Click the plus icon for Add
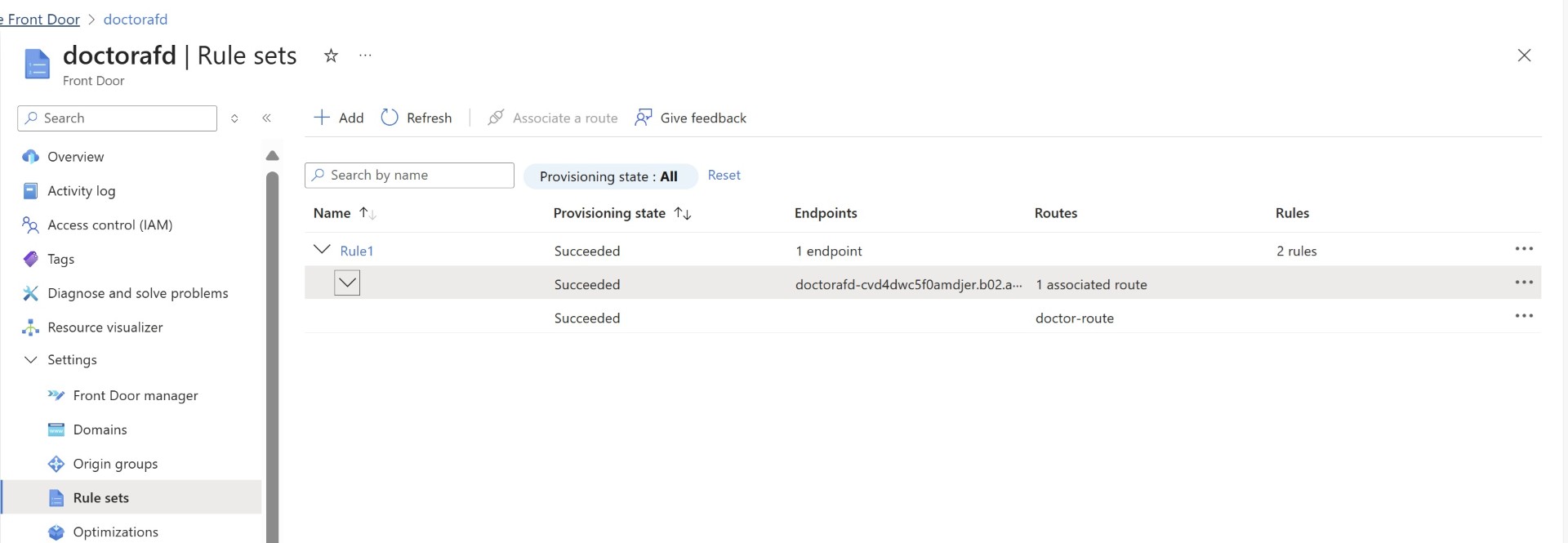 pos(322,118)
